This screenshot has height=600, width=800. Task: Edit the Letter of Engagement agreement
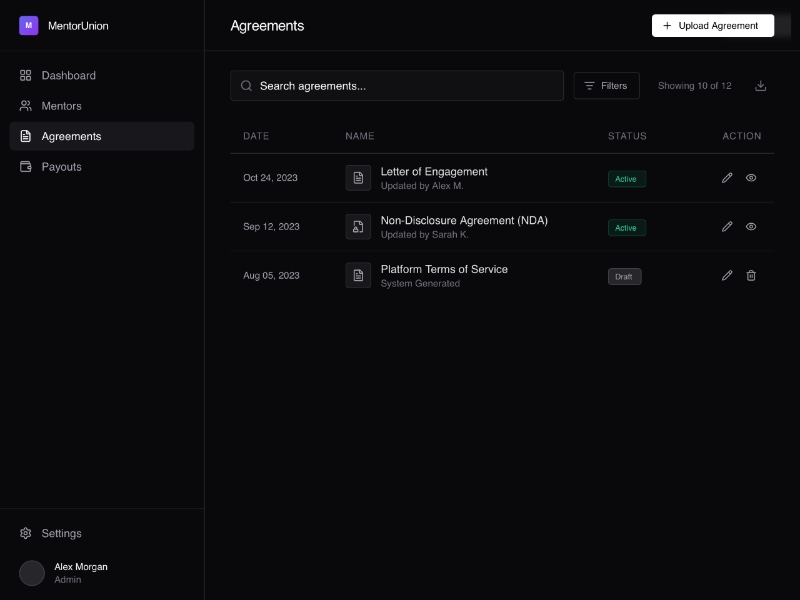tap(727, 178)
